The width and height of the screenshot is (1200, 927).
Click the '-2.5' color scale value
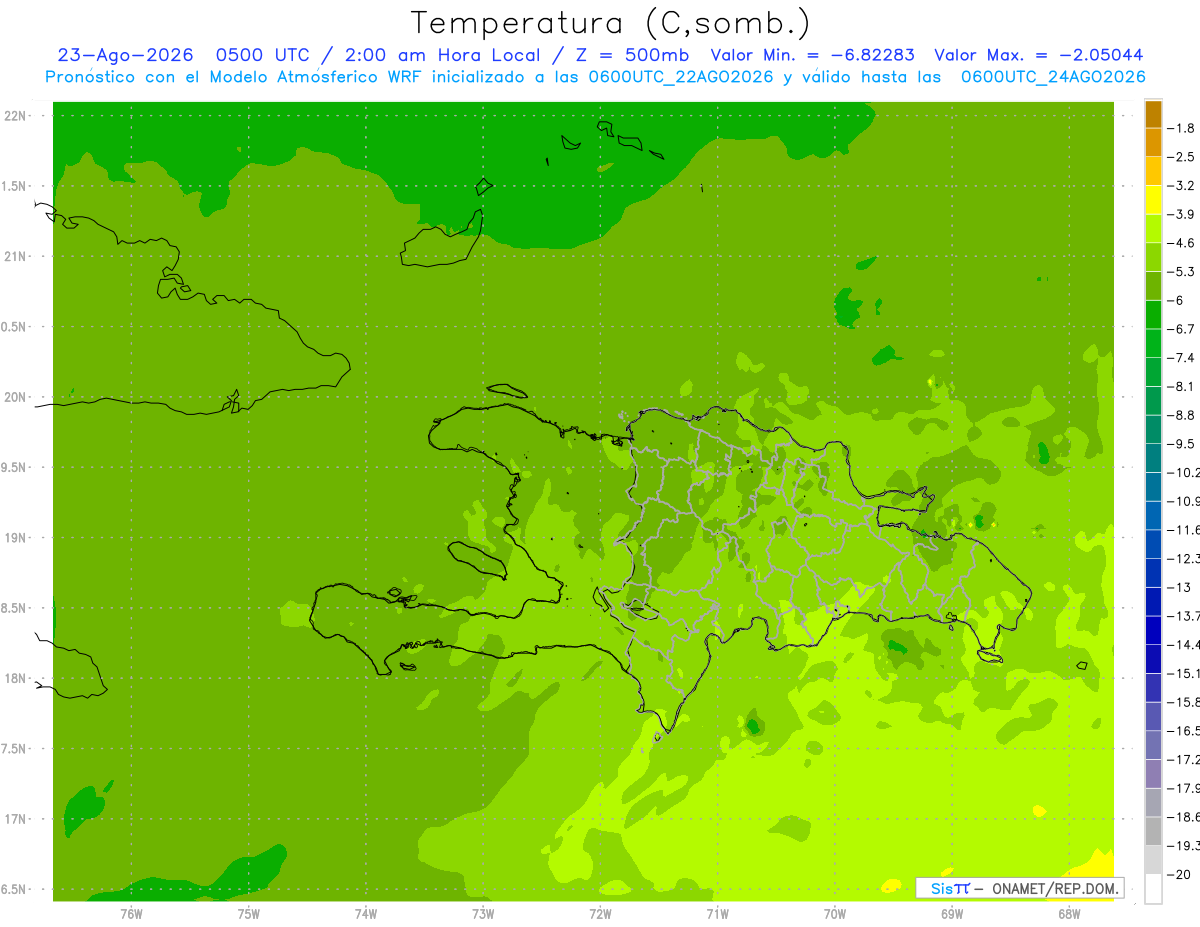coord(1181,157)
